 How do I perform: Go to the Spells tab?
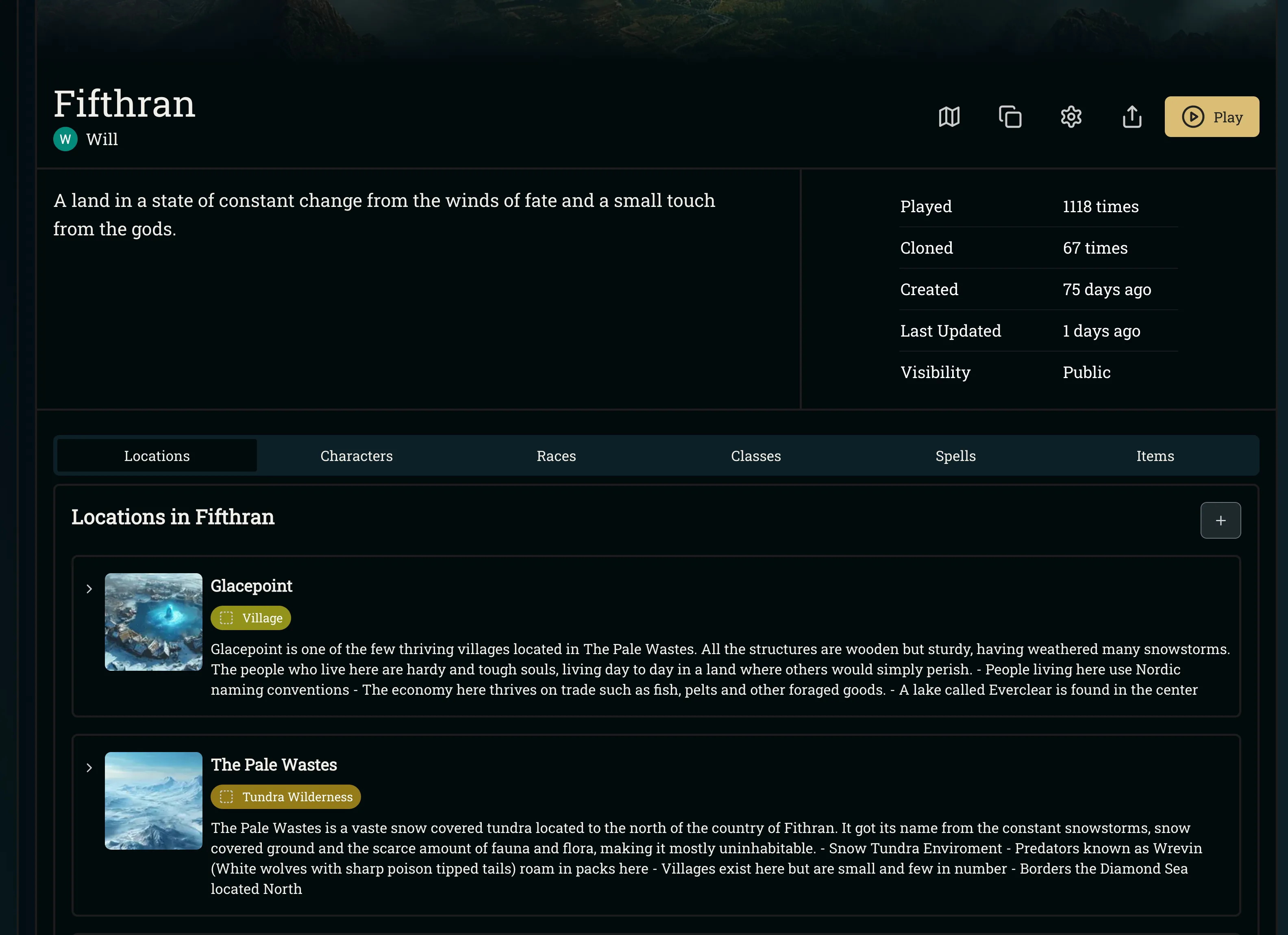955,456
